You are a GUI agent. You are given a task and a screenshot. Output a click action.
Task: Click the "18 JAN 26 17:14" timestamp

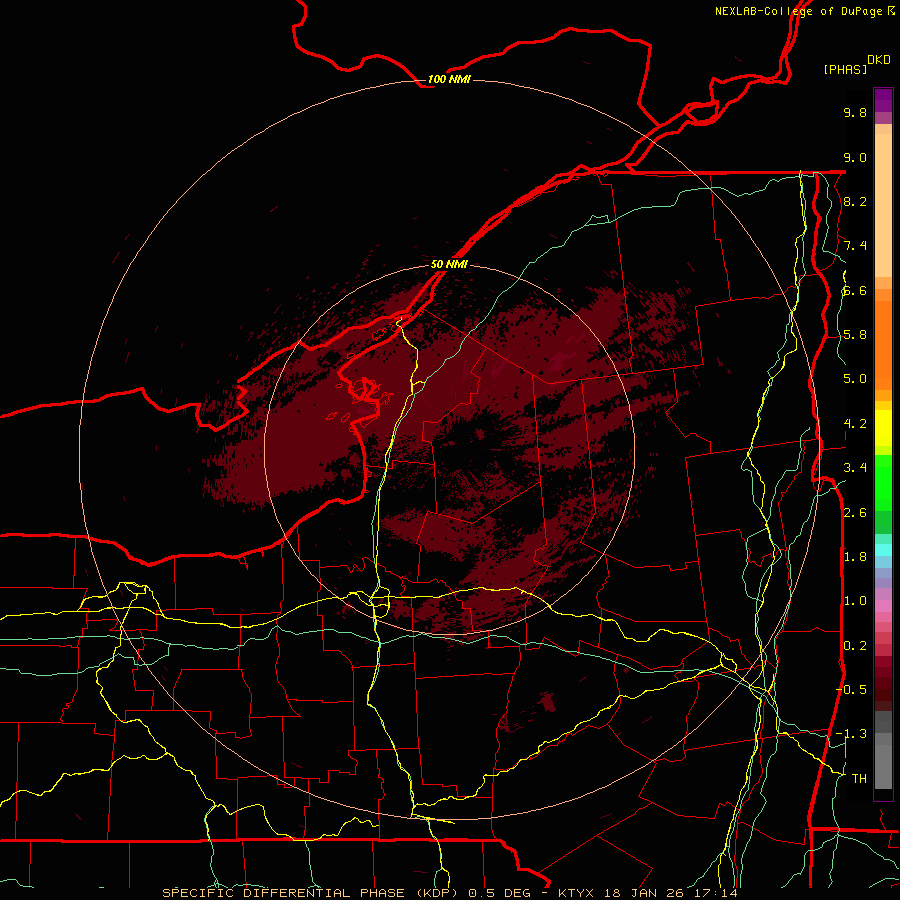click(670, 893)
